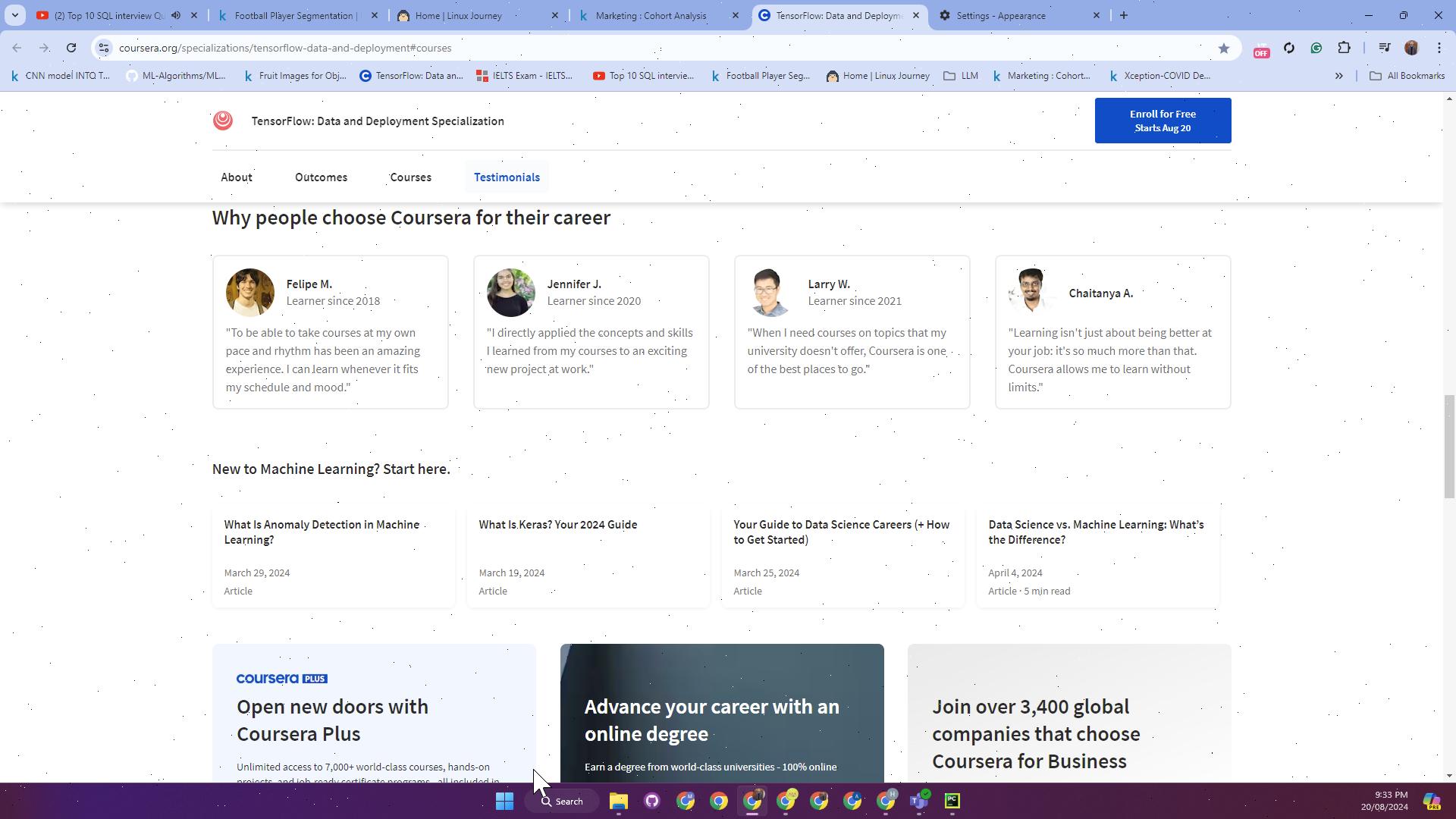Screen dimensions: 1456x819
Task: Open All Bookmarks folder
Action: click(x=1407, y=76)
